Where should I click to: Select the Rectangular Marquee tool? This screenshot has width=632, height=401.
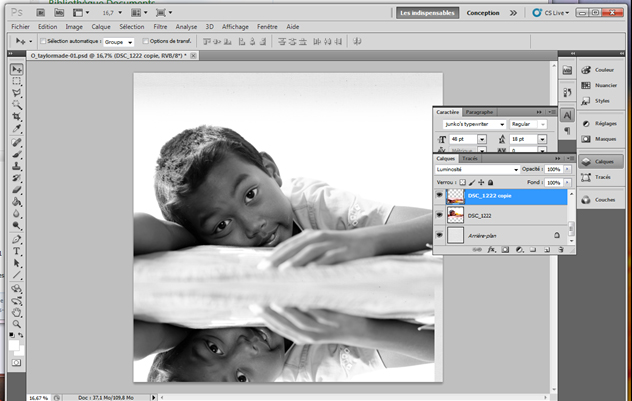tap(17, 81)
